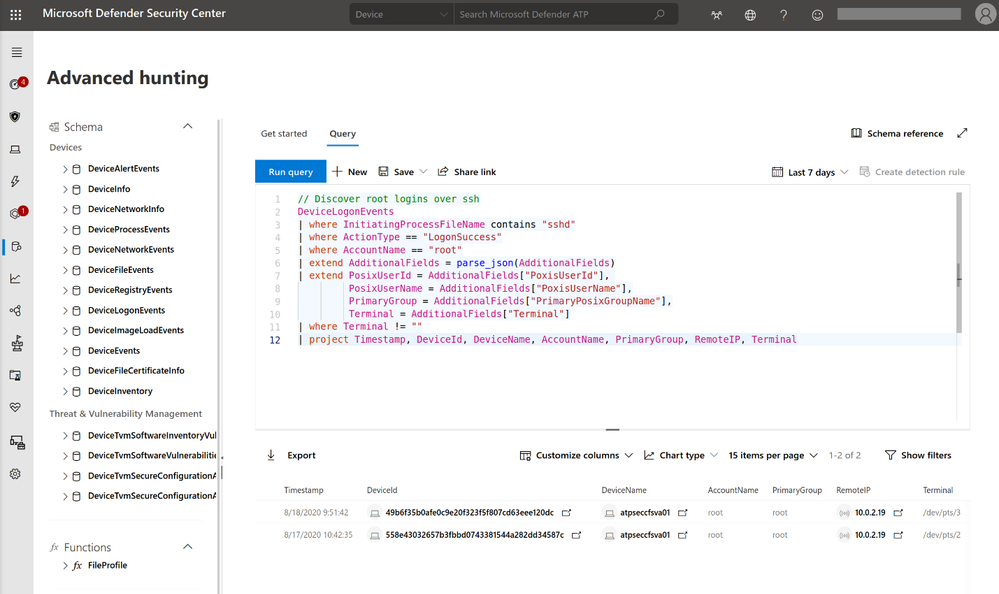Open the Save dropdown arrow
The width and height of the screenshot is (999, 594).
pos(423,171)
